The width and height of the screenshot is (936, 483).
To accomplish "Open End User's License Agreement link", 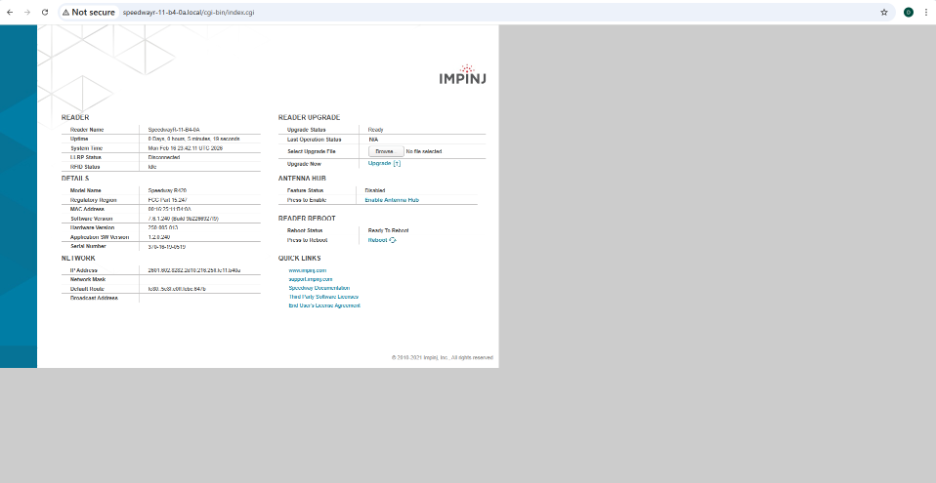I will point(324,306).
